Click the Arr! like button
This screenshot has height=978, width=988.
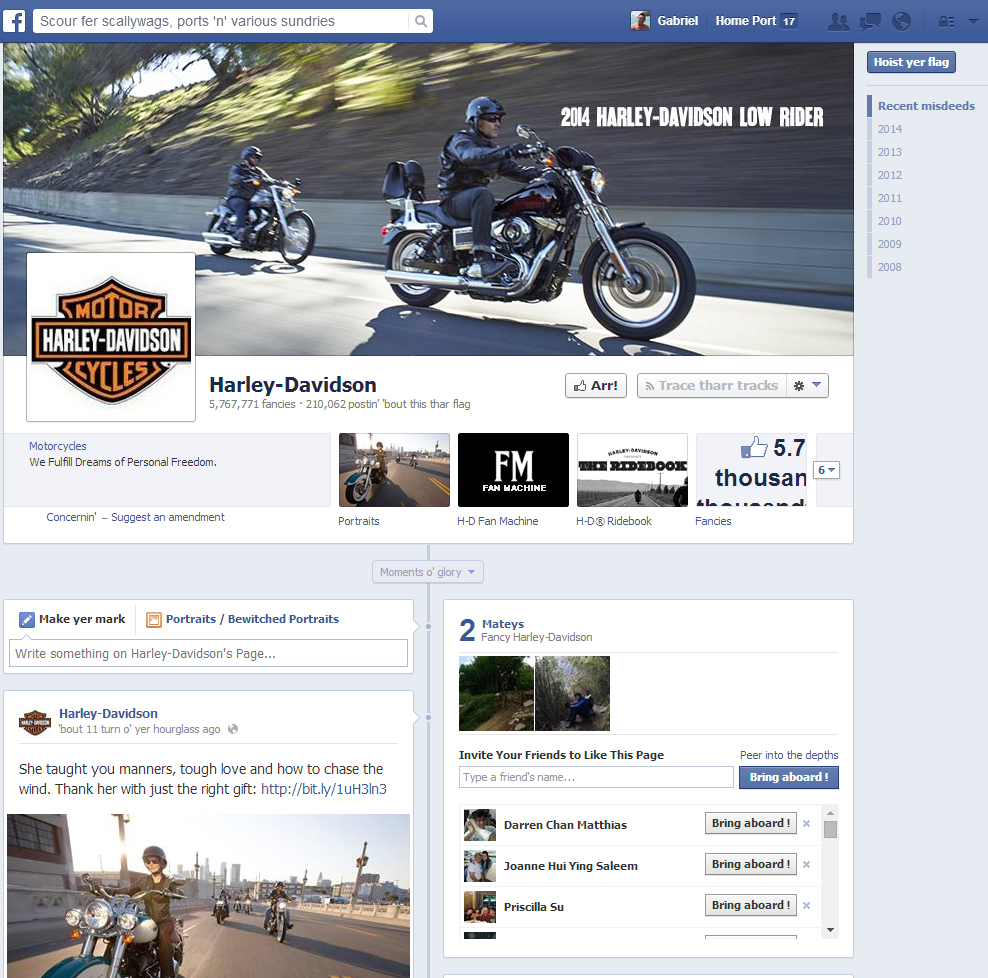[595, 386]
